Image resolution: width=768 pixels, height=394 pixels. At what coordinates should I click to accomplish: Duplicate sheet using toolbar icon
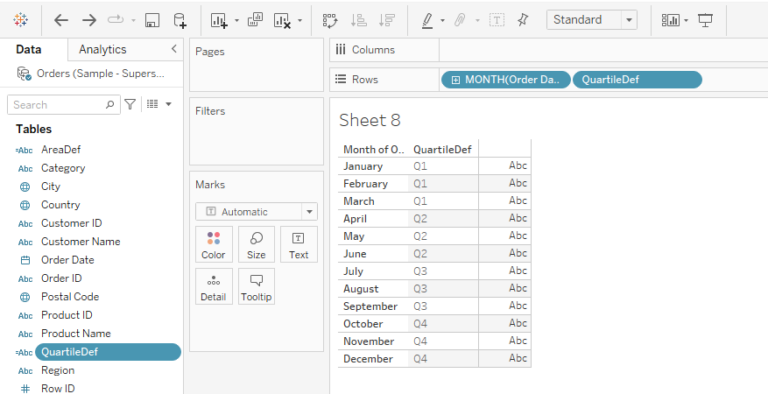tap(255, 20)
